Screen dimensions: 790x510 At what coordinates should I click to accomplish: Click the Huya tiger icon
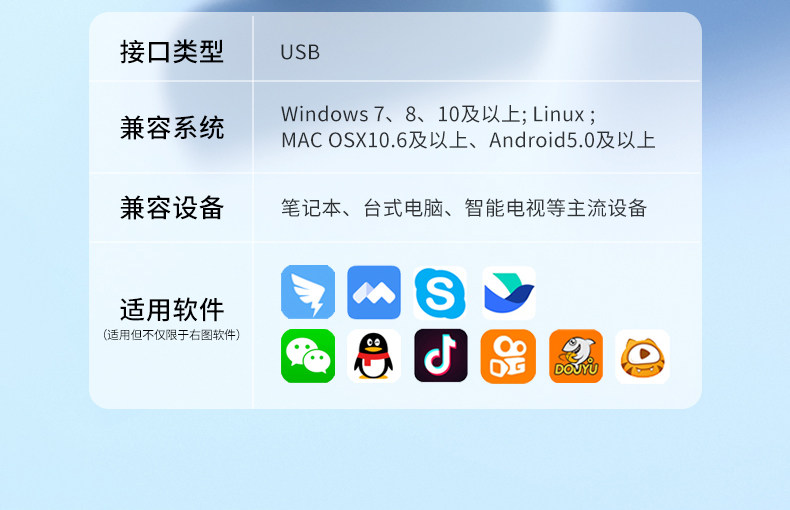click(x=642, y=357)
